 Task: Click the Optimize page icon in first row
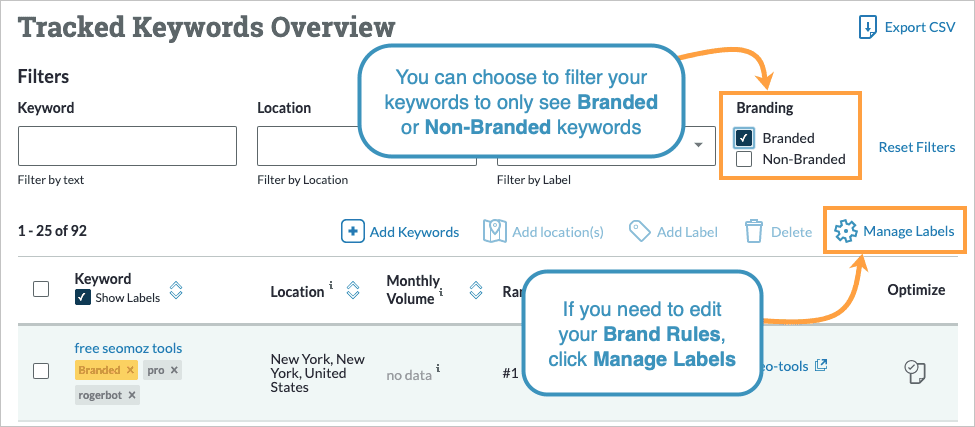click(914, 371)
